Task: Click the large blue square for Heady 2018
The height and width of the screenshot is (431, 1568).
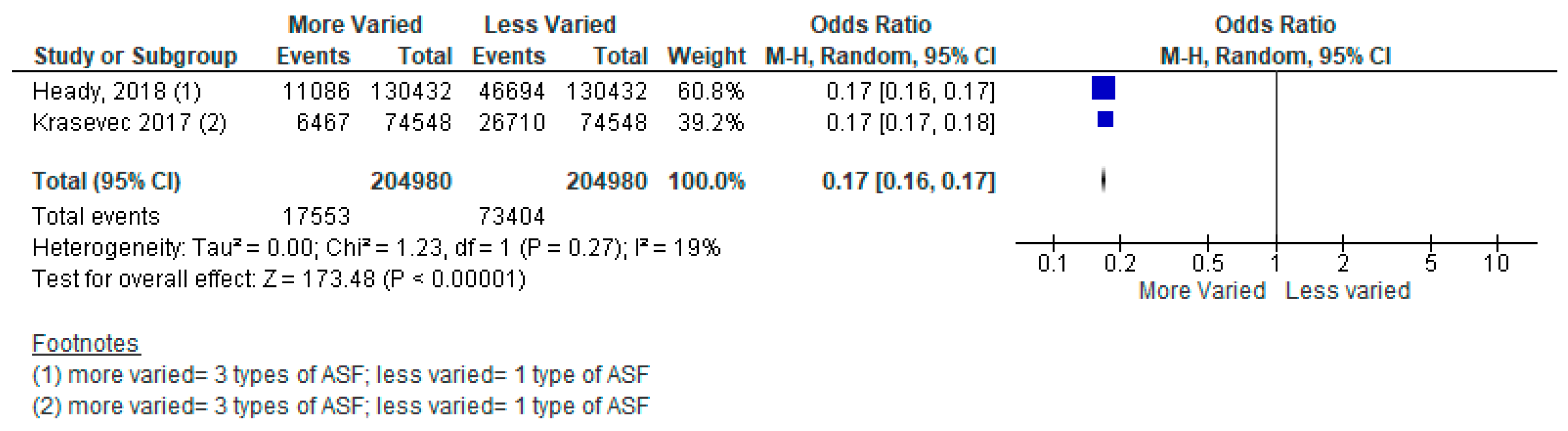Action: click(x=1103, y=88)
